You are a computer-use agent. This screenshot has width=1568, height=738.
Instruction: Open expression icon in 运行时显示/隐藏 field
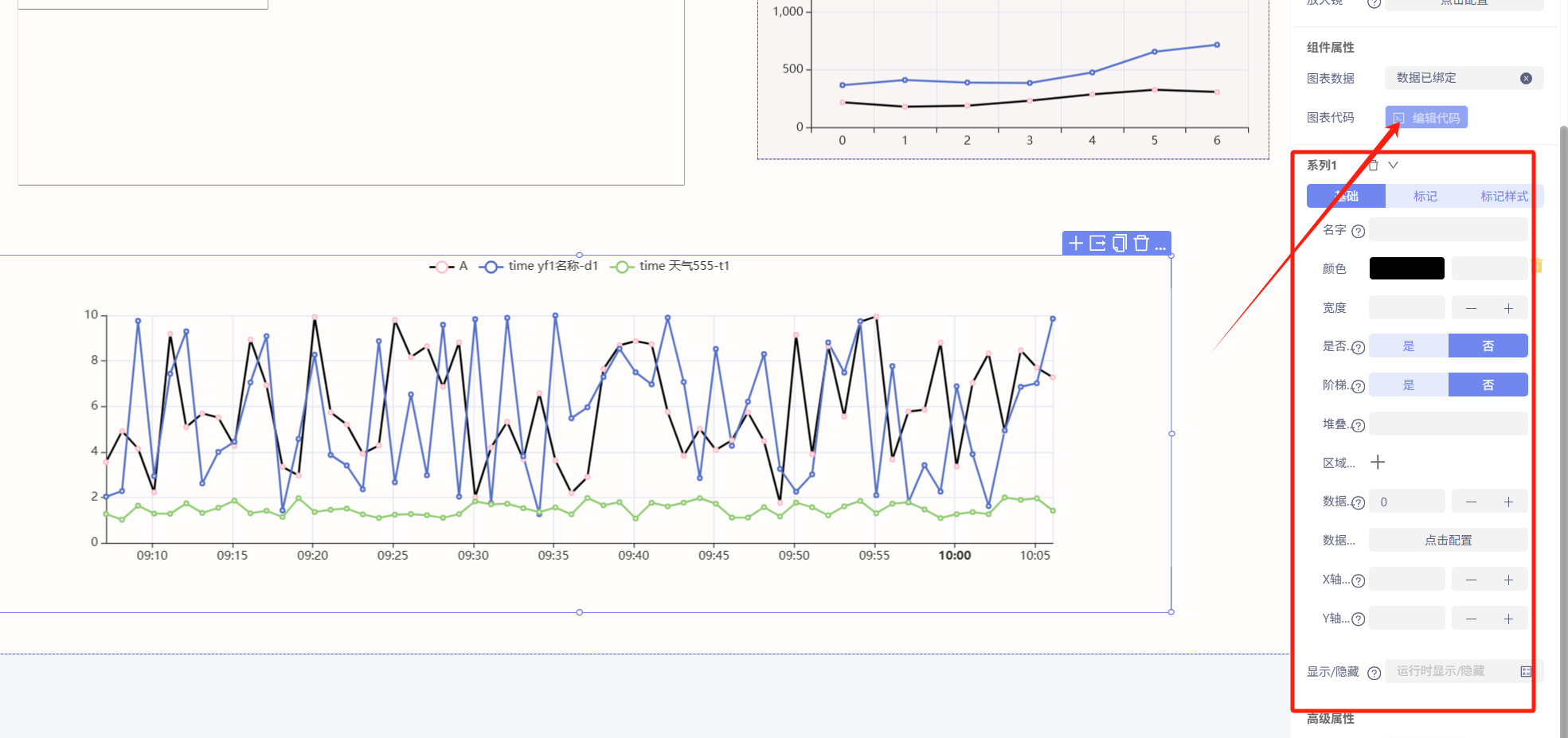point(1526,671)
